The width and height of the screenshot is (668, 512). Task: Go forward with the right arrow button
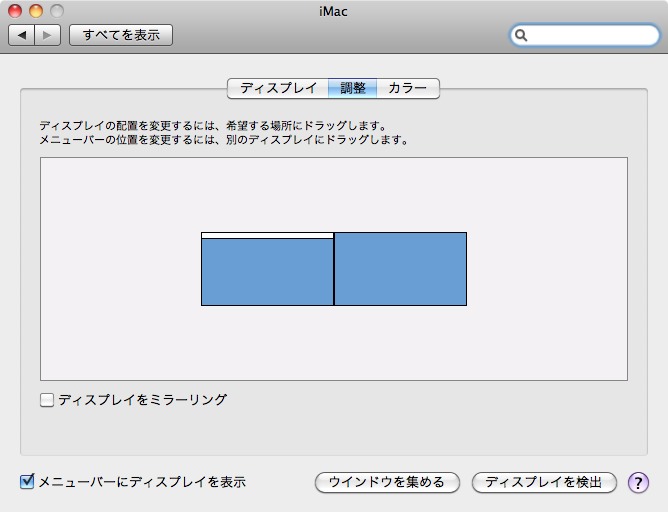(48, 35)
